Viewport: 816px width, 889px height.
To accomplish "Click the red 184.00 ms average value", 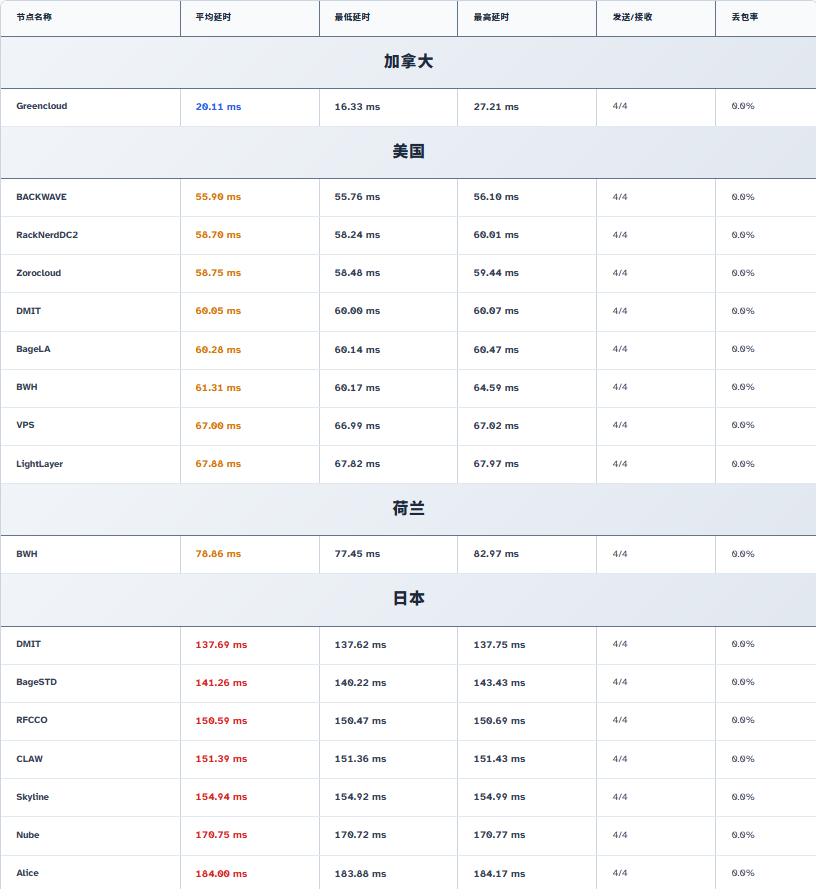I will click(x=221, y=874).
